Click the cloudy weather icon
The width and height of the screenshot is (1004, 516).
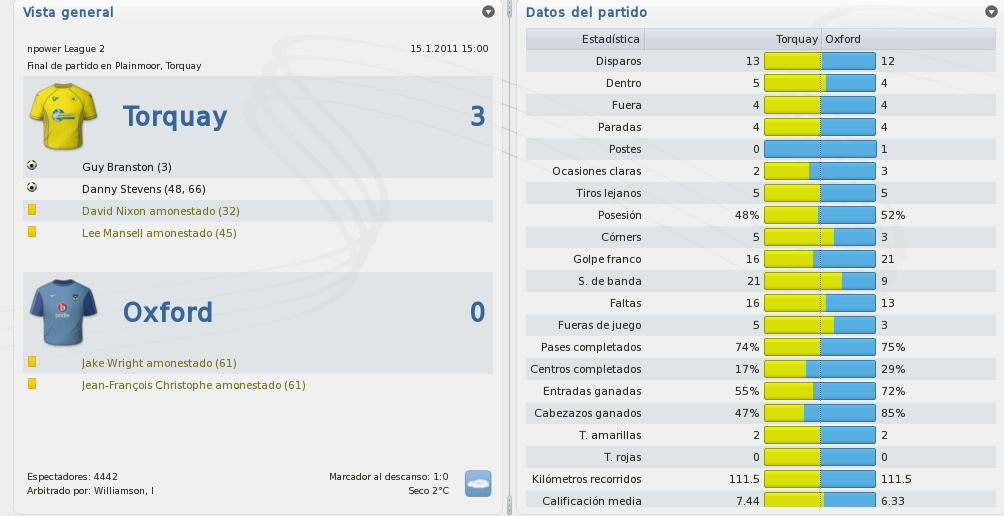pyautogui.click(x=478, y=483)
